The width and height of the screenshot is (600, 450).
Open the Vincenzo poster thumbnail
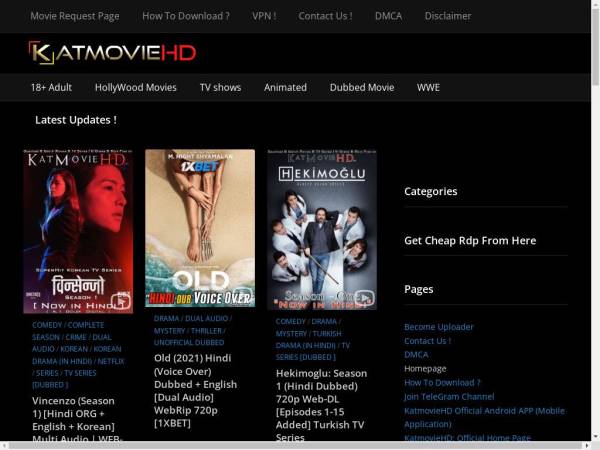(x=78, y=232)
